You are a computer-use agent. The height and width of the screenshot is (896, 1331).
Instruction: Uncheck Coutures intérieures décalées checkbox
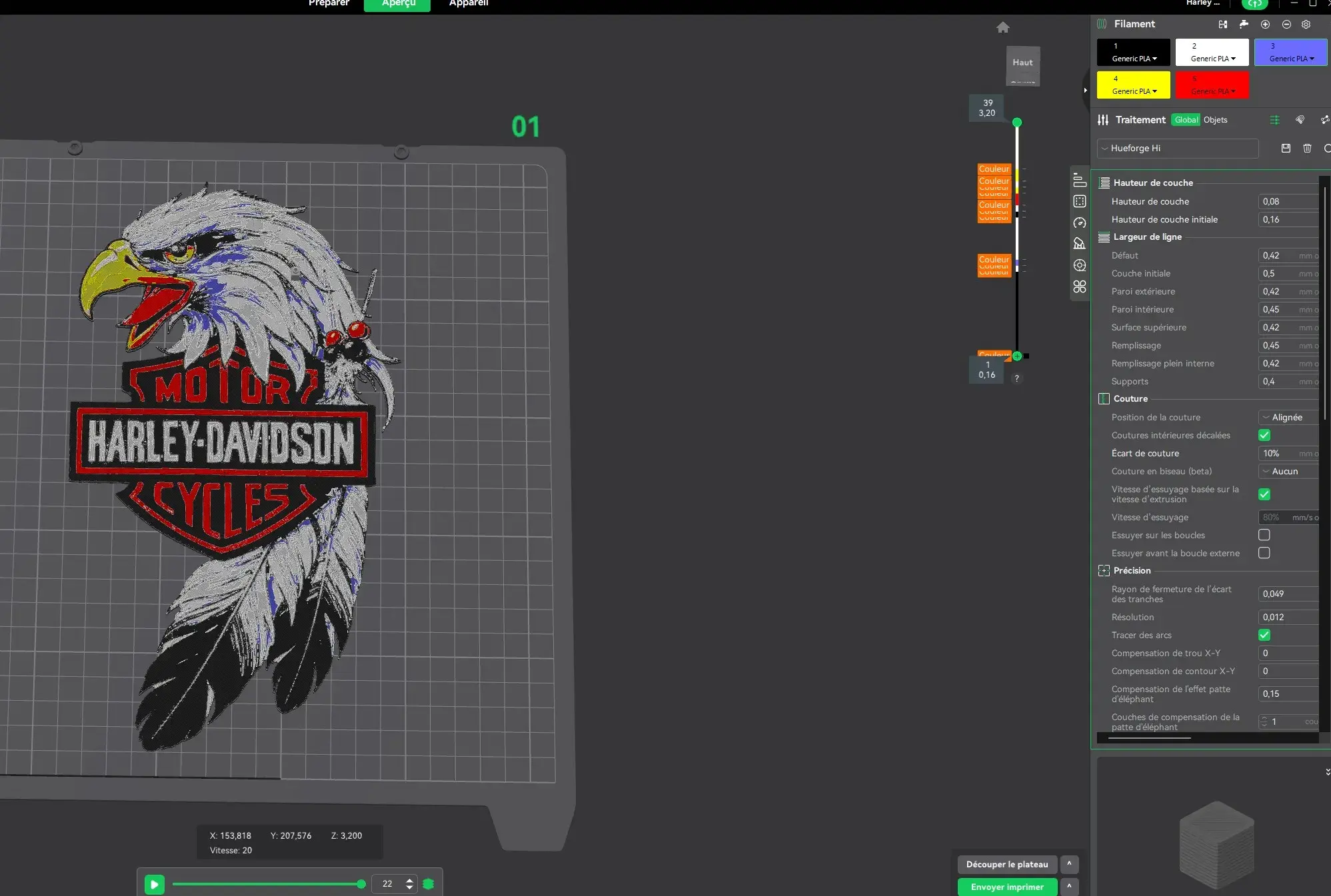pyautogui.click(x=1264, y=435)
